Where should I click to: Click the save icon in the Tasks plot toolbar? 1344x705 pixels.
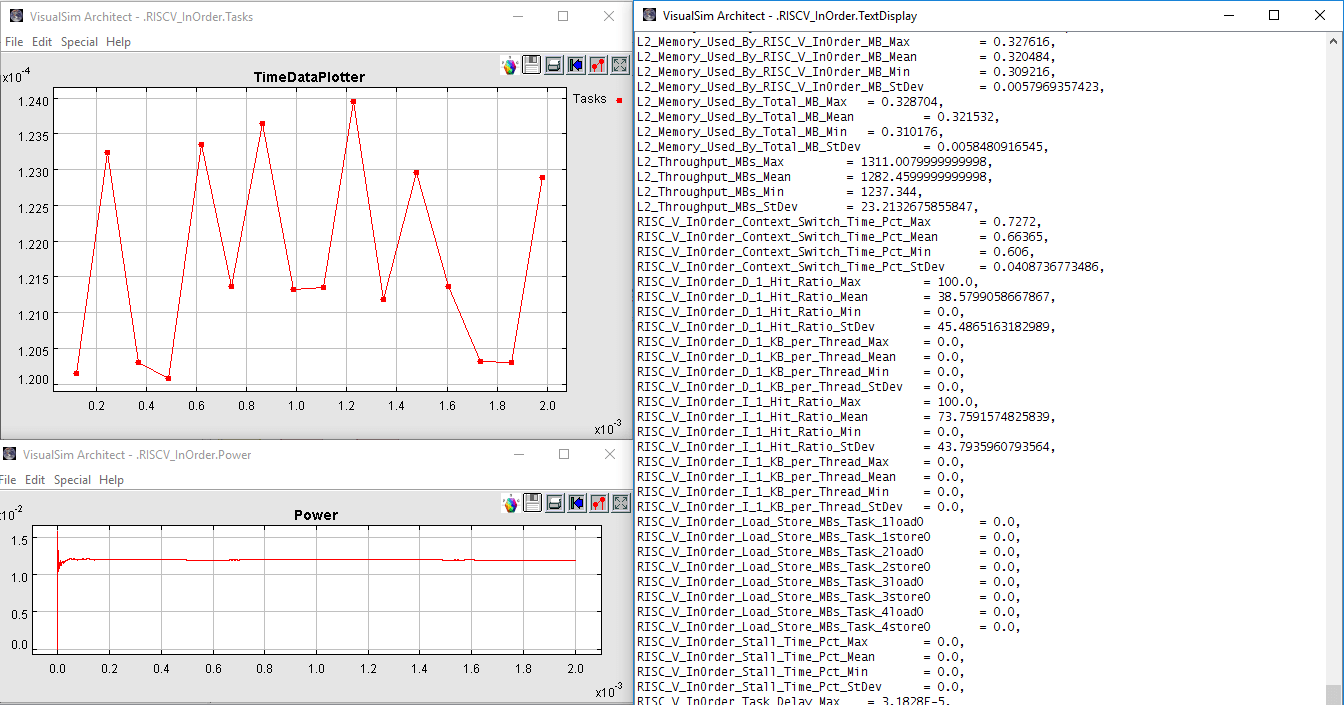point(532,65)
